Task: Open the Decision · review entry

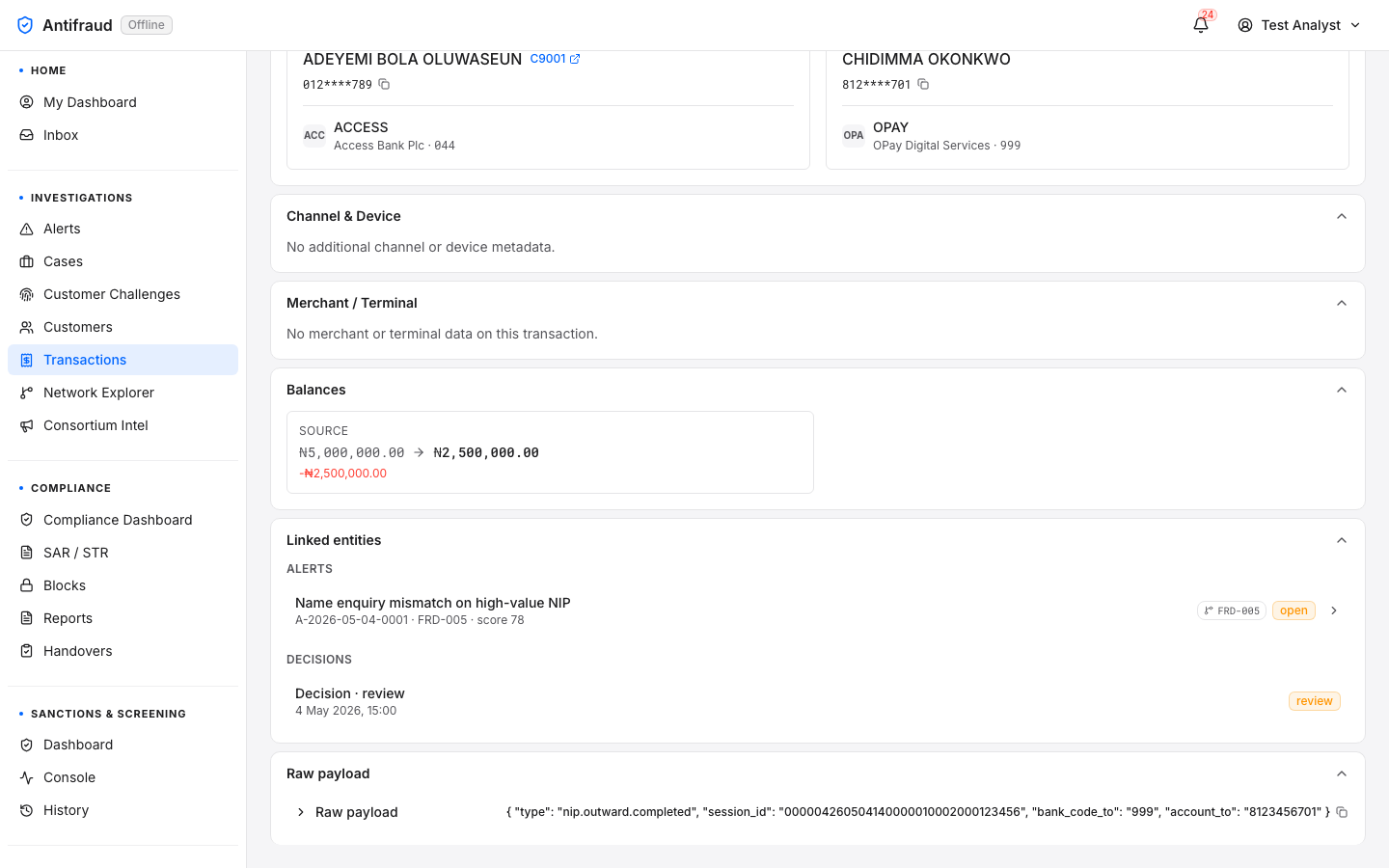Action: [x=818, y=701]
